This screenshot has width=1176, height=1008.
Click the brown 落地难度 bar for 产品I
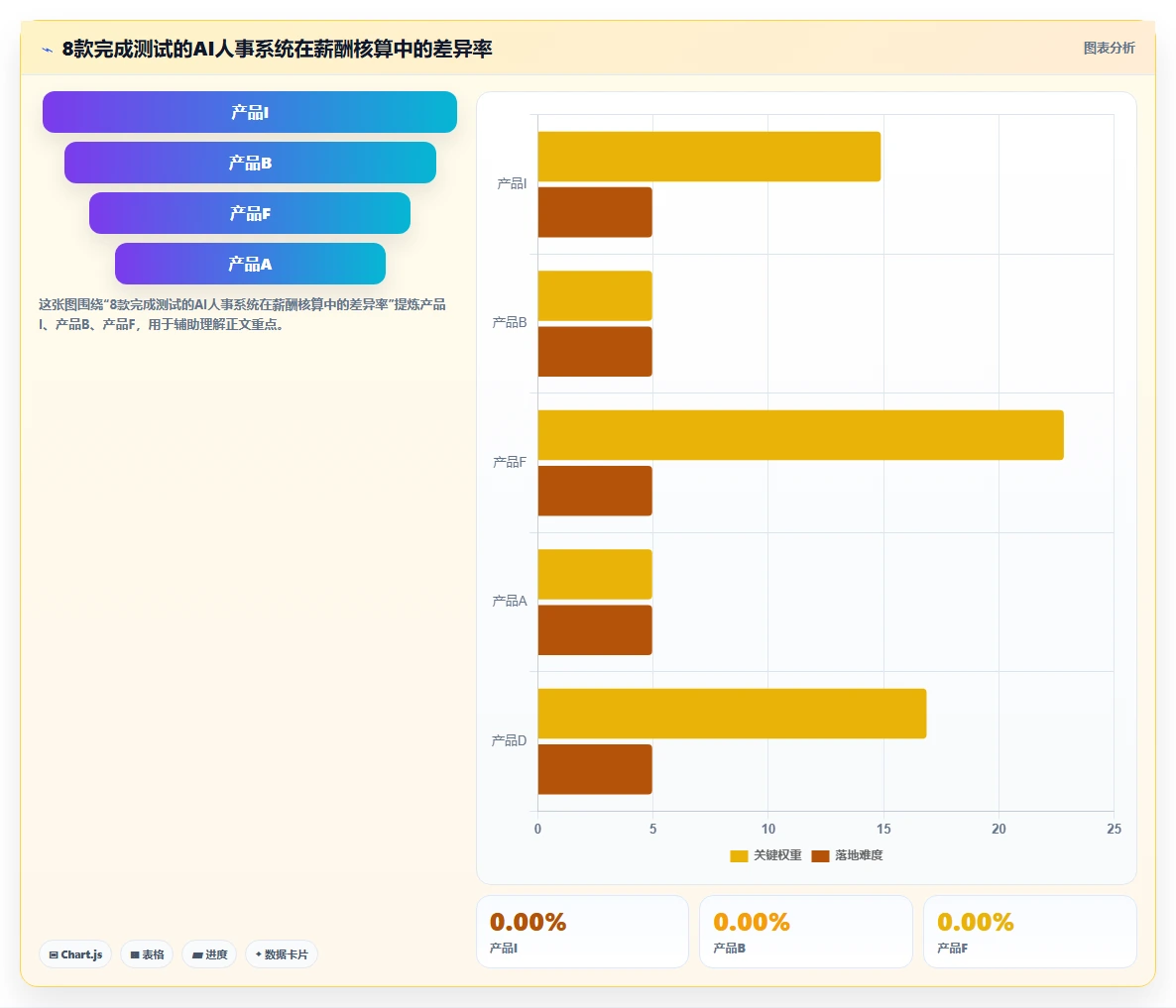coord(595,212)
